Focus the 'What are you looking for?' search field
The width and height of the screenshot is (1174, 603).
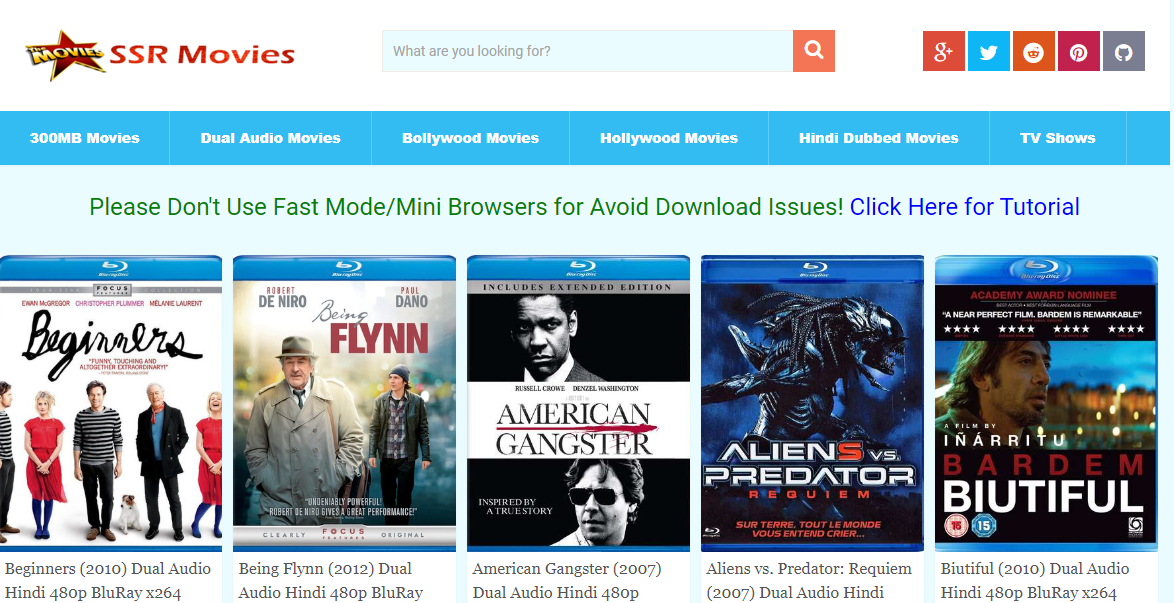pos(588,51)
